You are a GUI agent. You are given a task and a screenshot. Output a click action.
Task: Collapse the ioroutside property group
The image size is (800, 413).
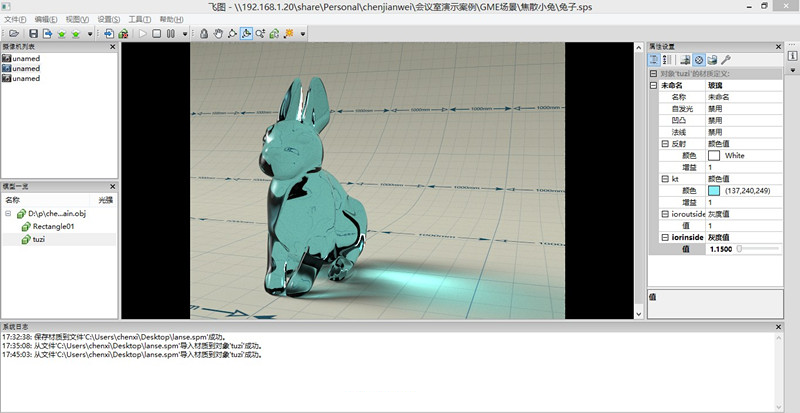[x=665, y=214]
